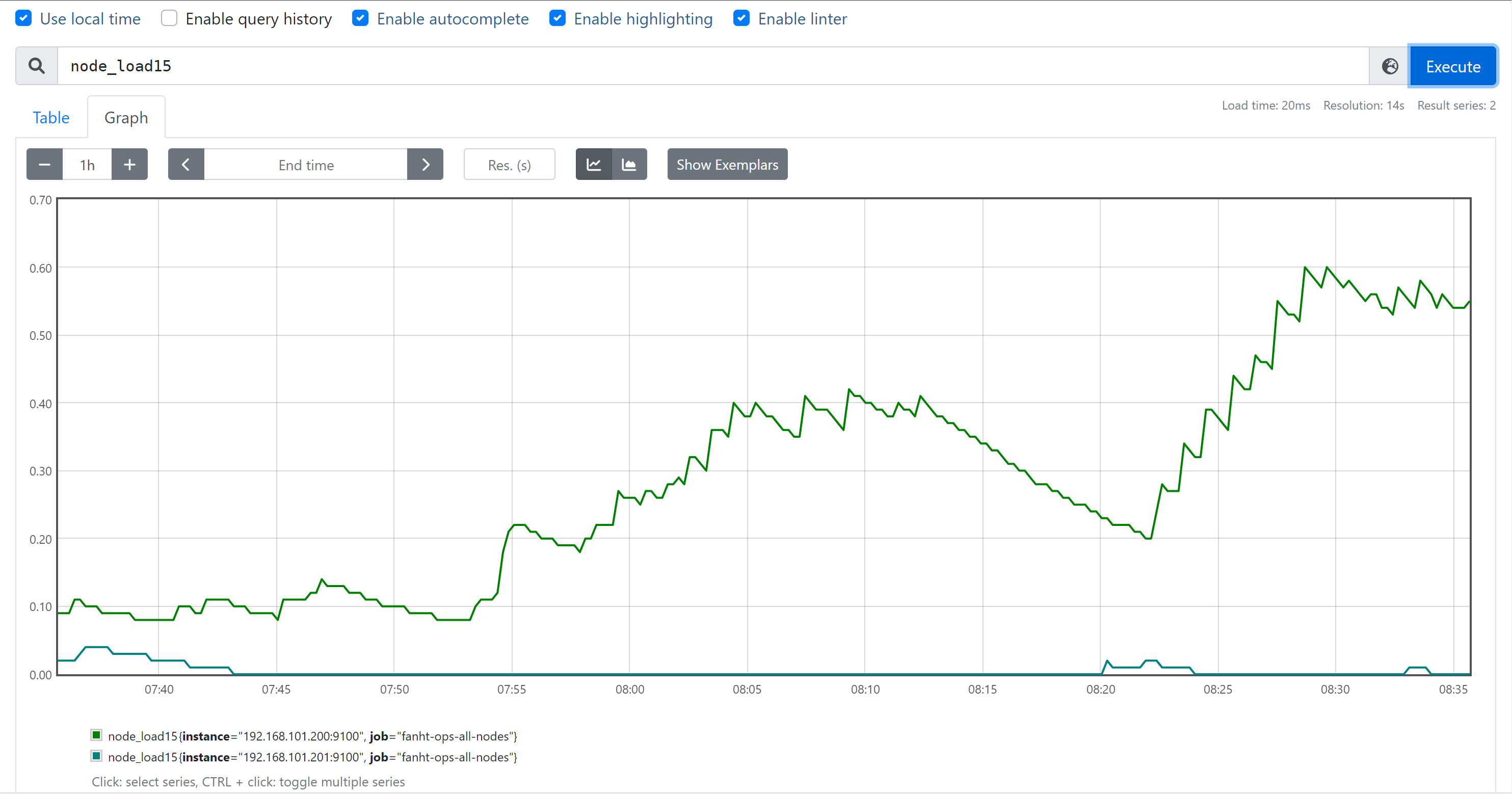Image resolution: width=1512 pixels, height=794 pixels.
Task: Click teal swatch of 192.168.101.201 series
Action: point(96,756)
